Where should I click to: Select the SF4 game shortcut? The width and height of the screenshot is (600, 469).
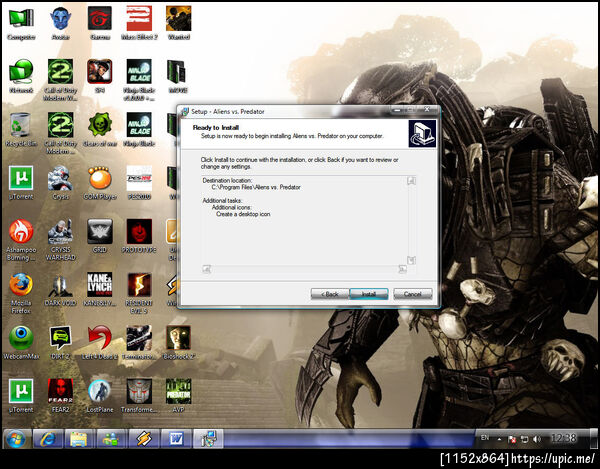pos(100,77)
